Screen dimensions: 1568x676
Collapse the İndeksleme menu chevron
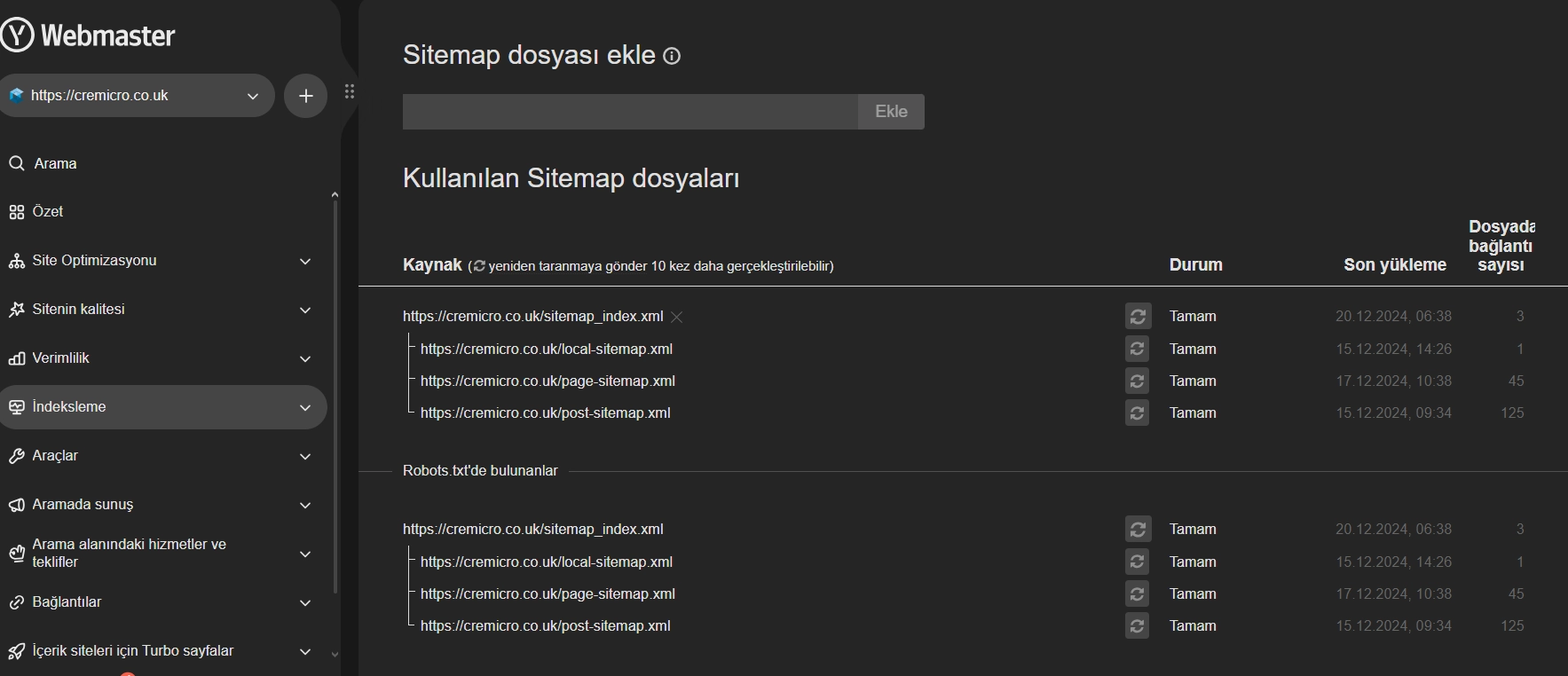tap(305, 408)
